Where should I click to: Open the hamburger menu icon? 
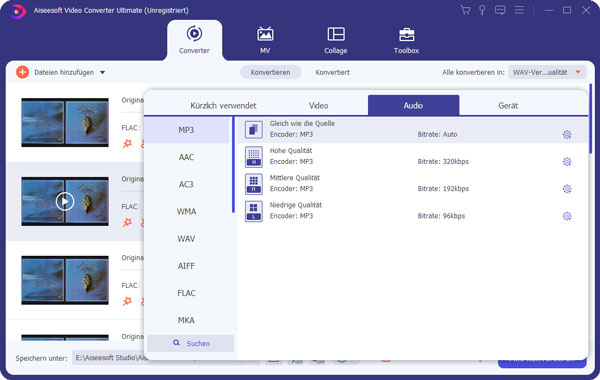tap(519, 10)
